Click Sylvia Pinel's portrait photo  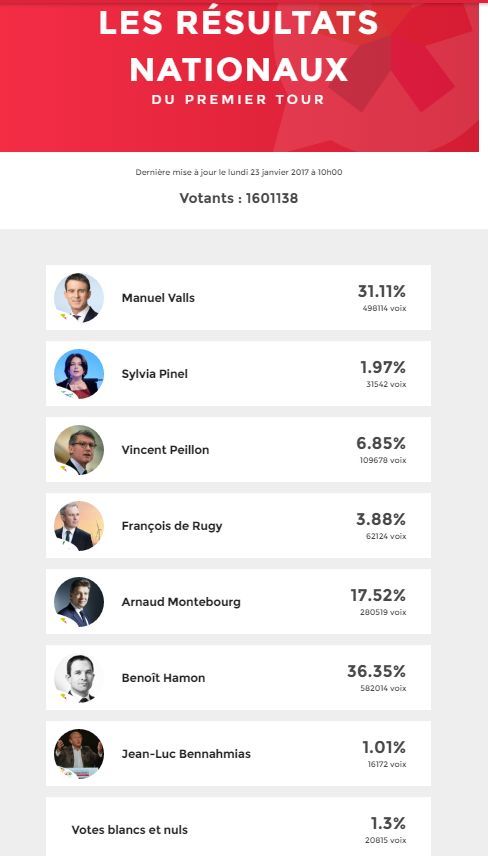point(79,373)
